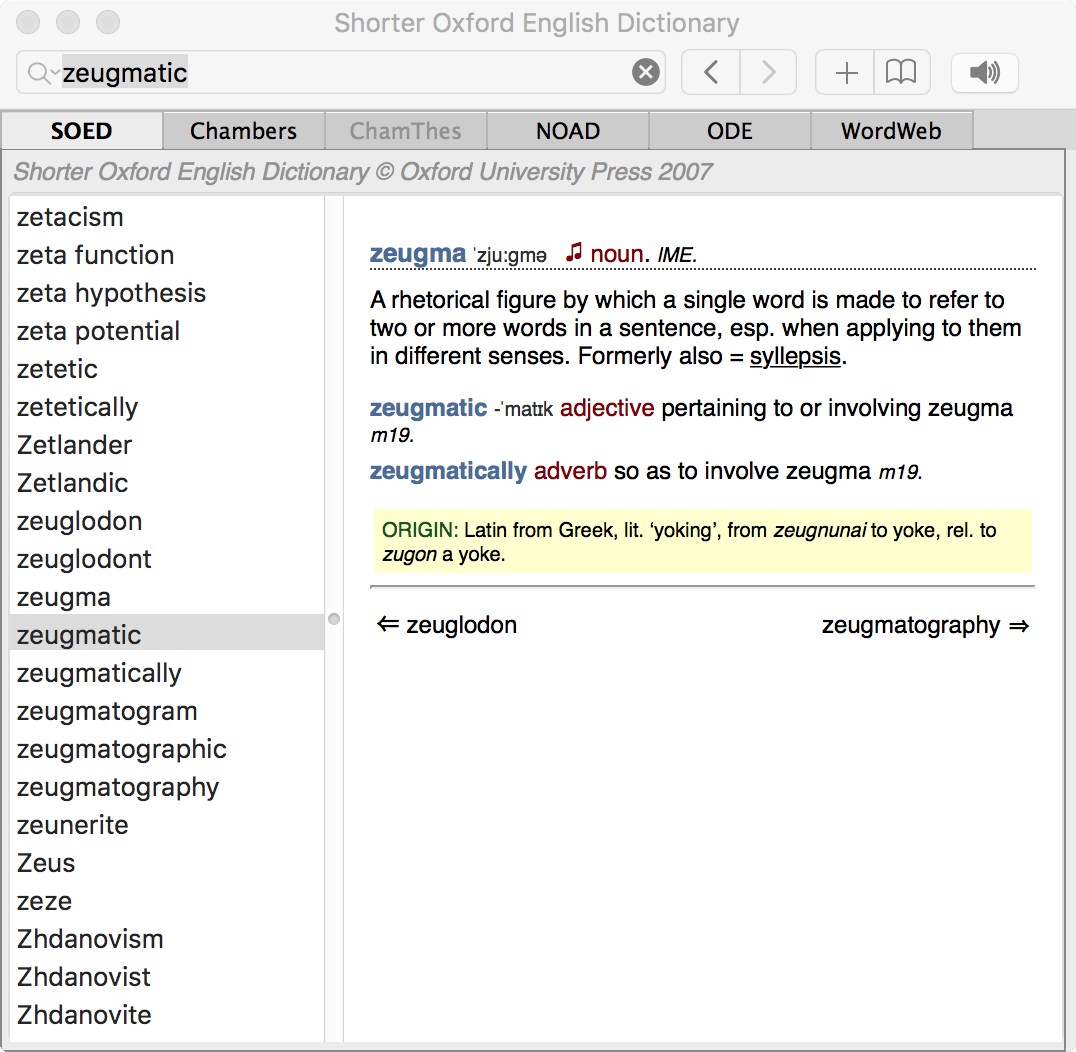This screenshot has height=1052, width=1076.
Task: Open the book bookmarks icon
Action: tap(902, 72)
